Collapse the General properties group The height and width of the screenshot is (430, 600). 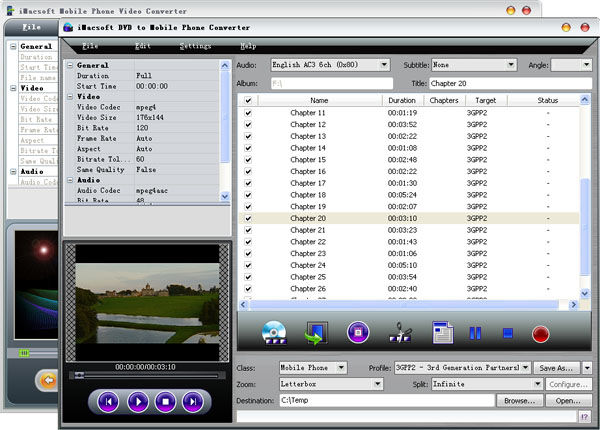click(x=70, y=65)
